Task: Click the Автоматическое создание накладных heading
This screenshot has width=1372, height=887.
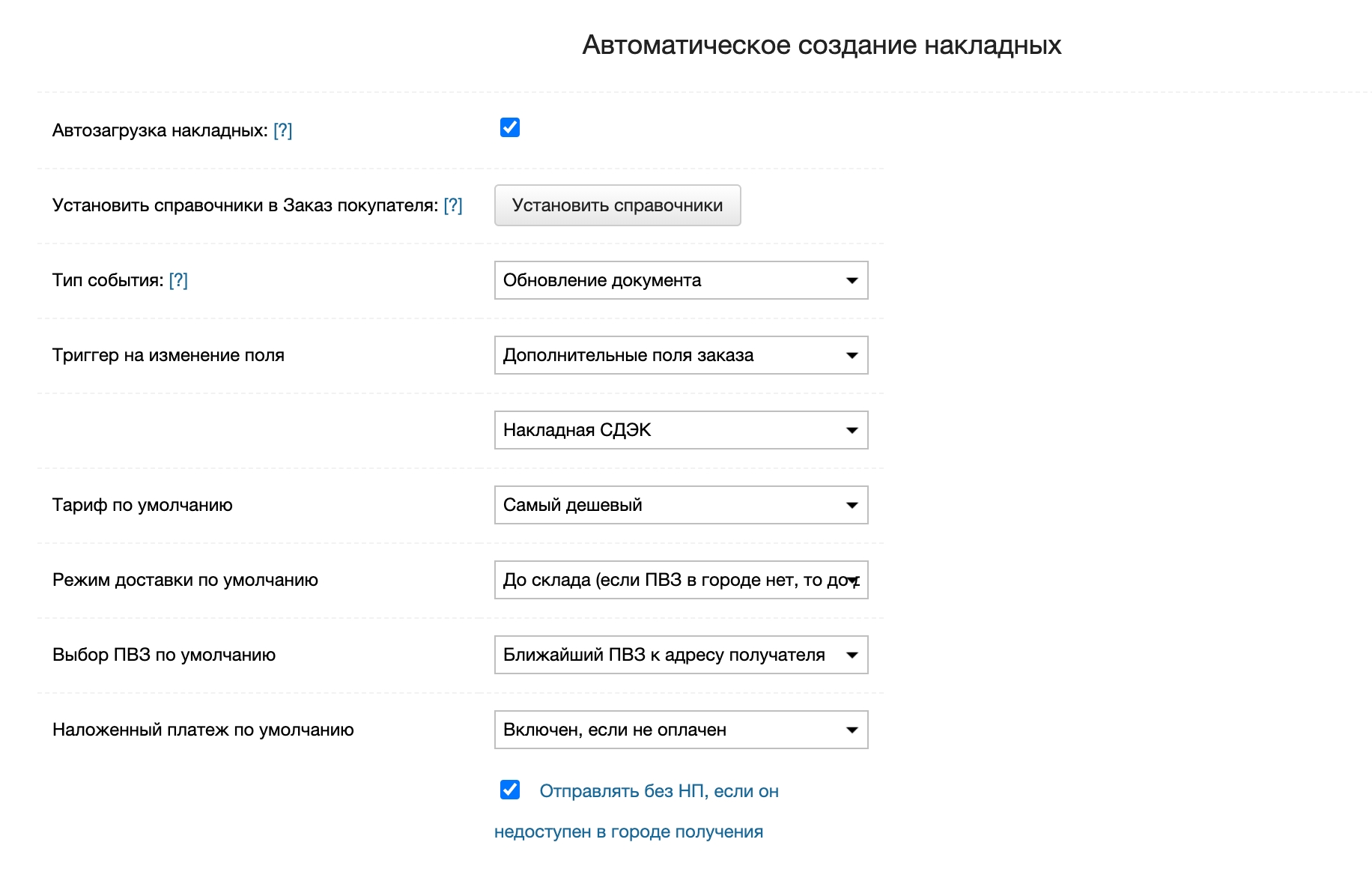Action: click(x=822, y=45)
